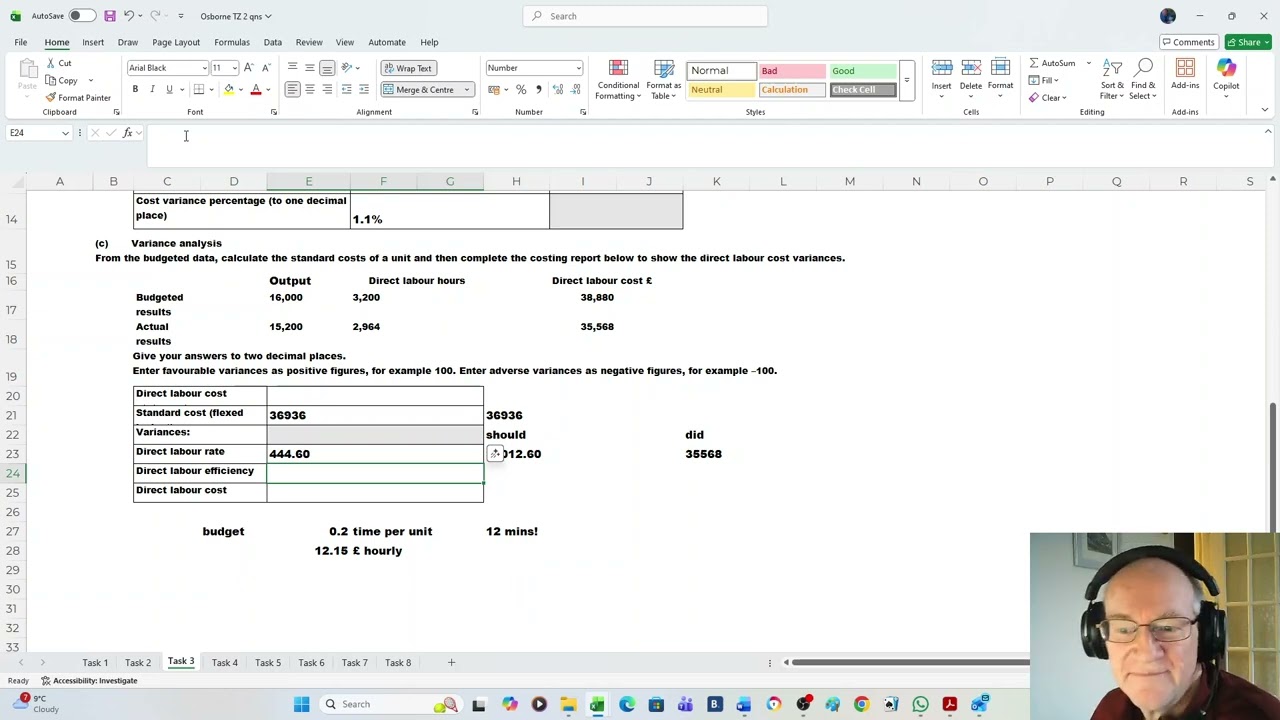Apply Underline formatting to cell
1280x720 pixels.
(x=169, y=90)
